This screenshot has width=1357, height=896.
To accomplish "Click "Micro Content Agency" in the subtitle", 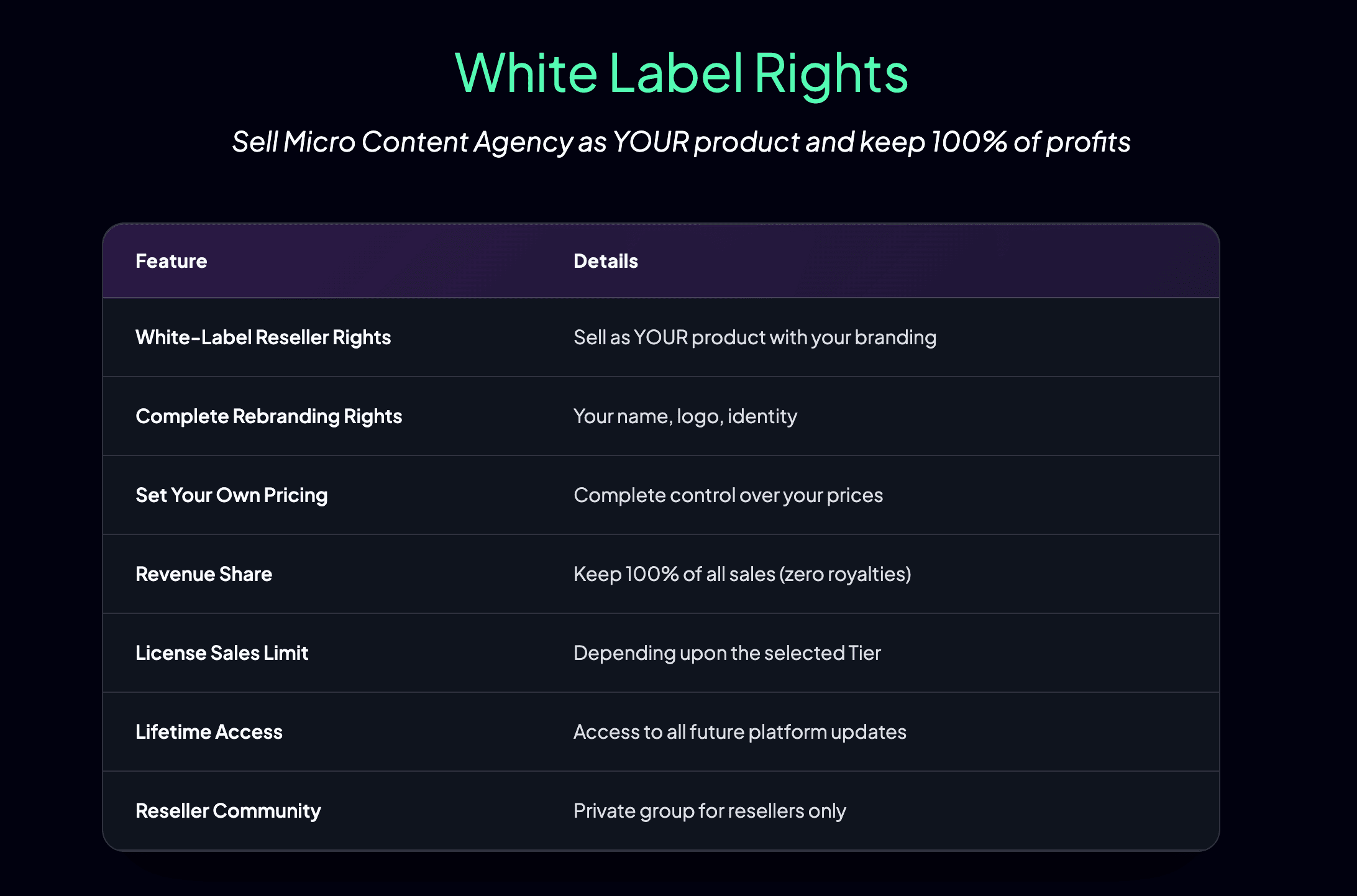I will coord(428,142).
